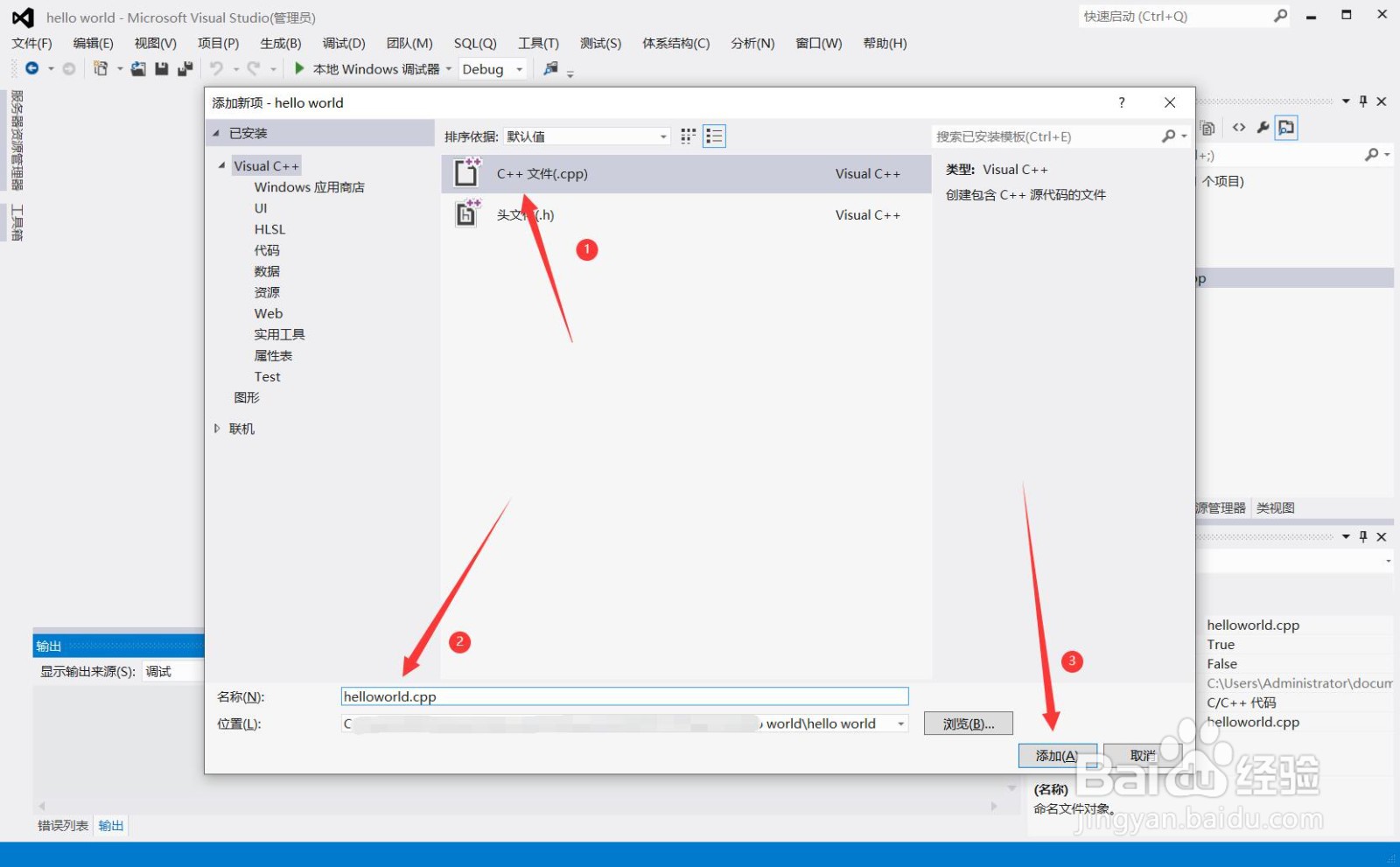Close the Add New Item dialog
This screenshot has width=1400, height=867.
[x=1170, y=102]
